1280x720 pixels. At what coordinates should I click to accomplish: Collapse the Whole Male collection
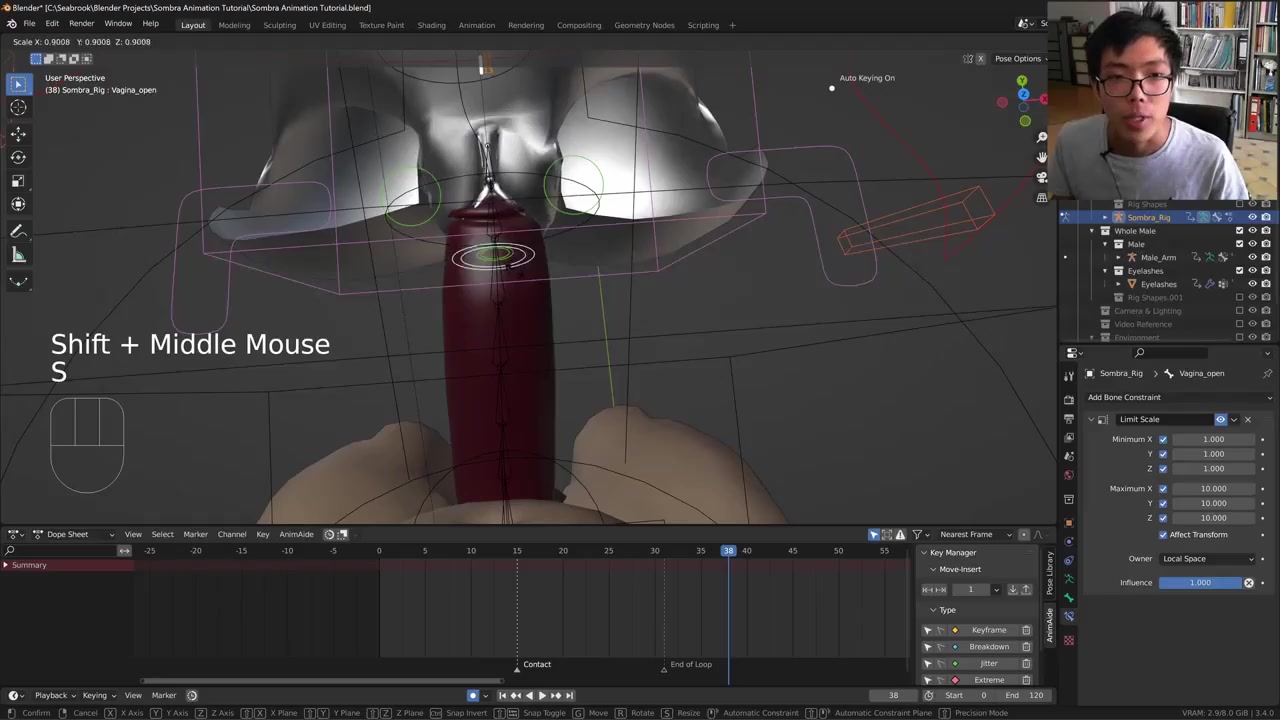[x=1092, y=231]
